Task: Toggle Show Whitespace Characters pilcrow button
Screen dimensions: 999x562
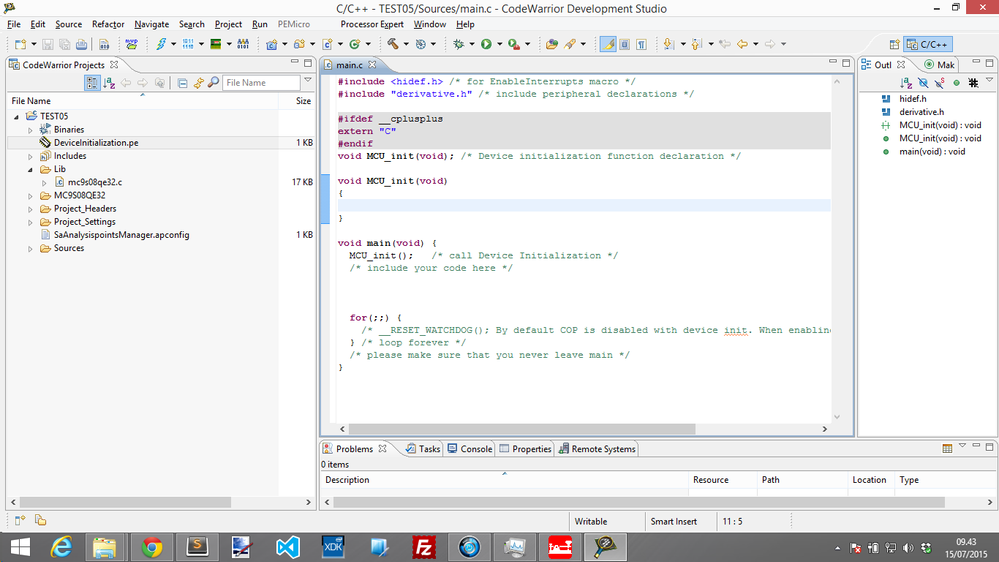Action: coord(640,44)
